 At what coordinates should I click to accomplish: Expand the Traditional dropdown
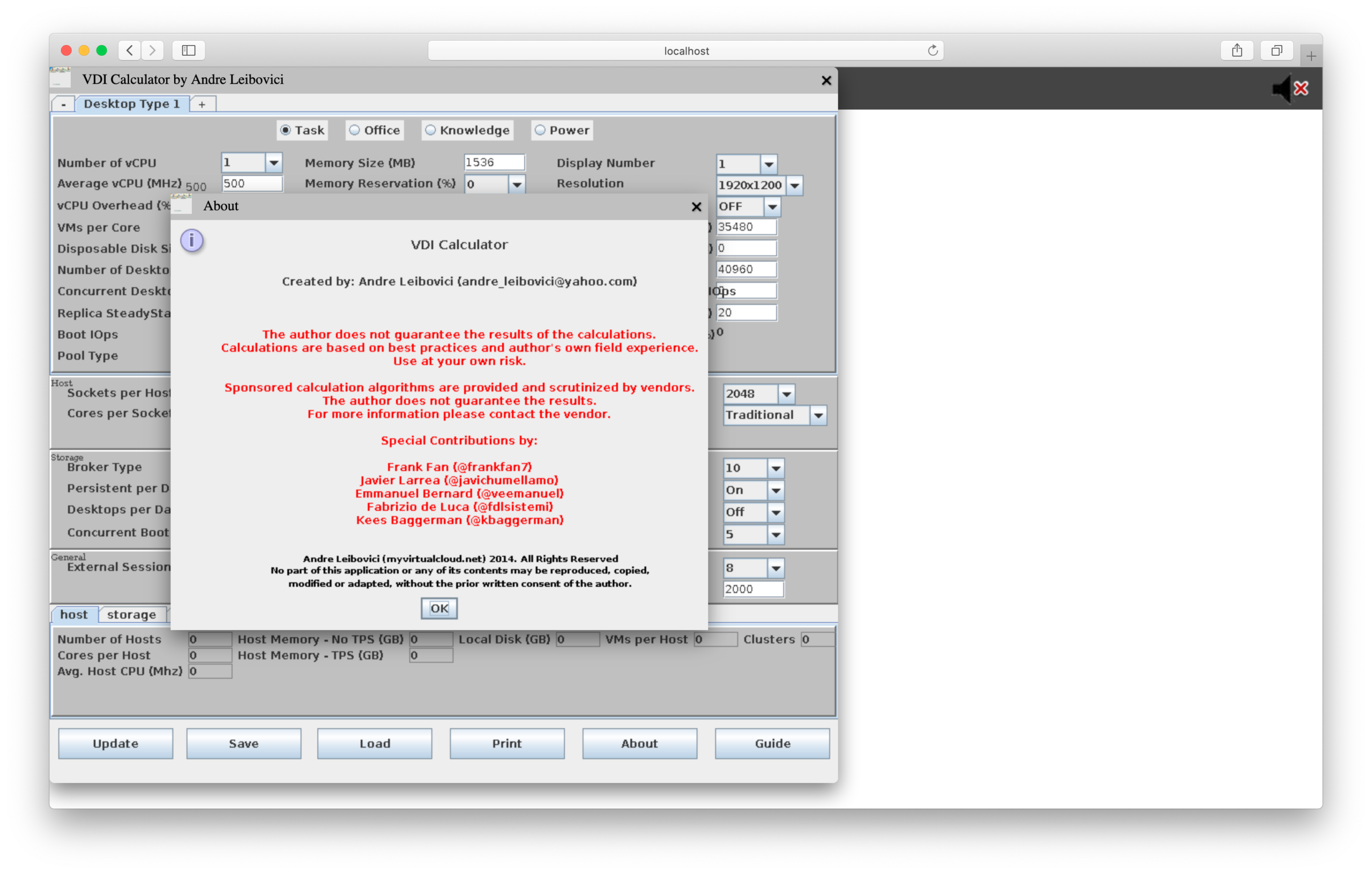tap(818, 415)
